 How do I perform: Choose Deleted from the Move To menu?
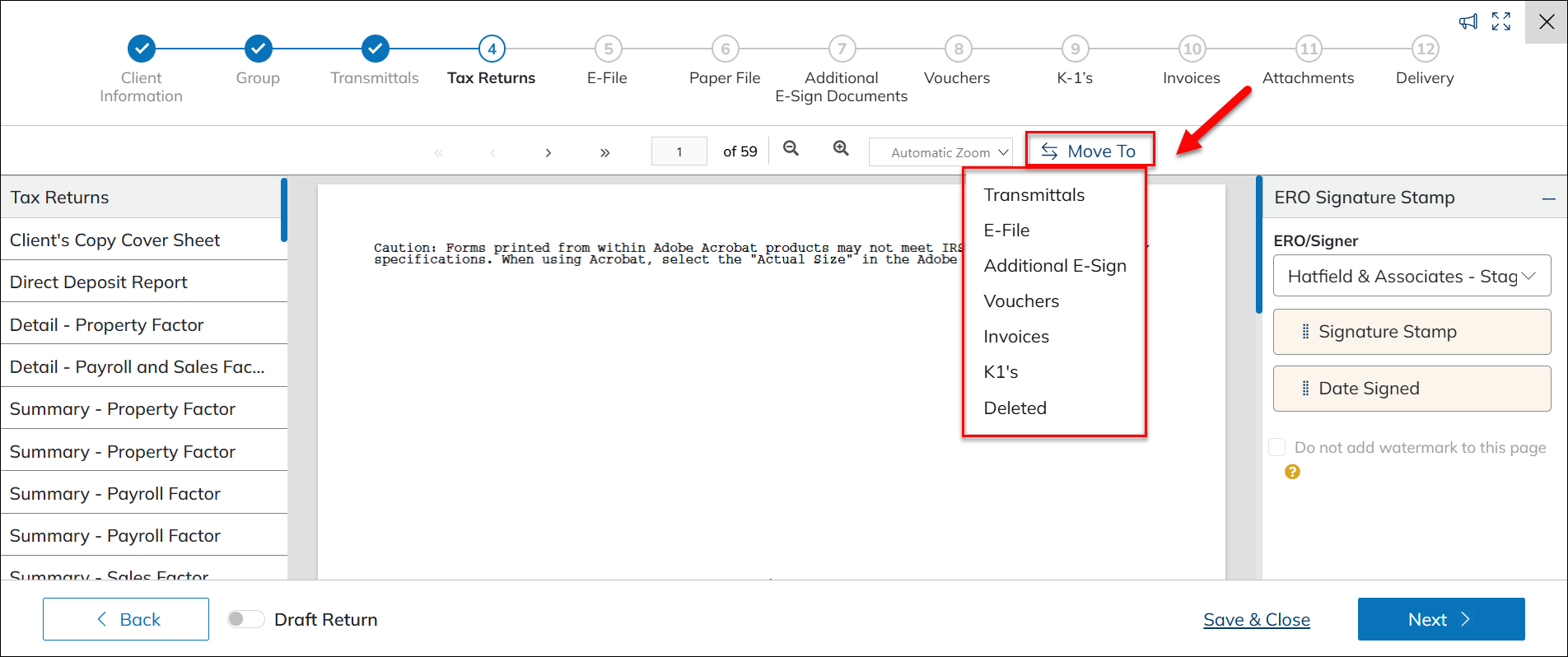(x=1015, y=408)
